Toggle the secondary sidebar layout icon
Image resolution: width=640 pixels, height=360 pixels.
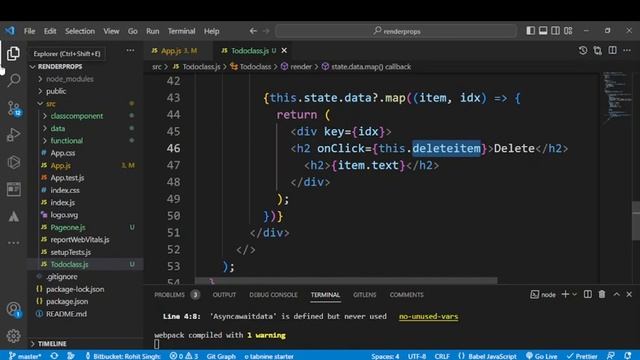click(555, 31)
